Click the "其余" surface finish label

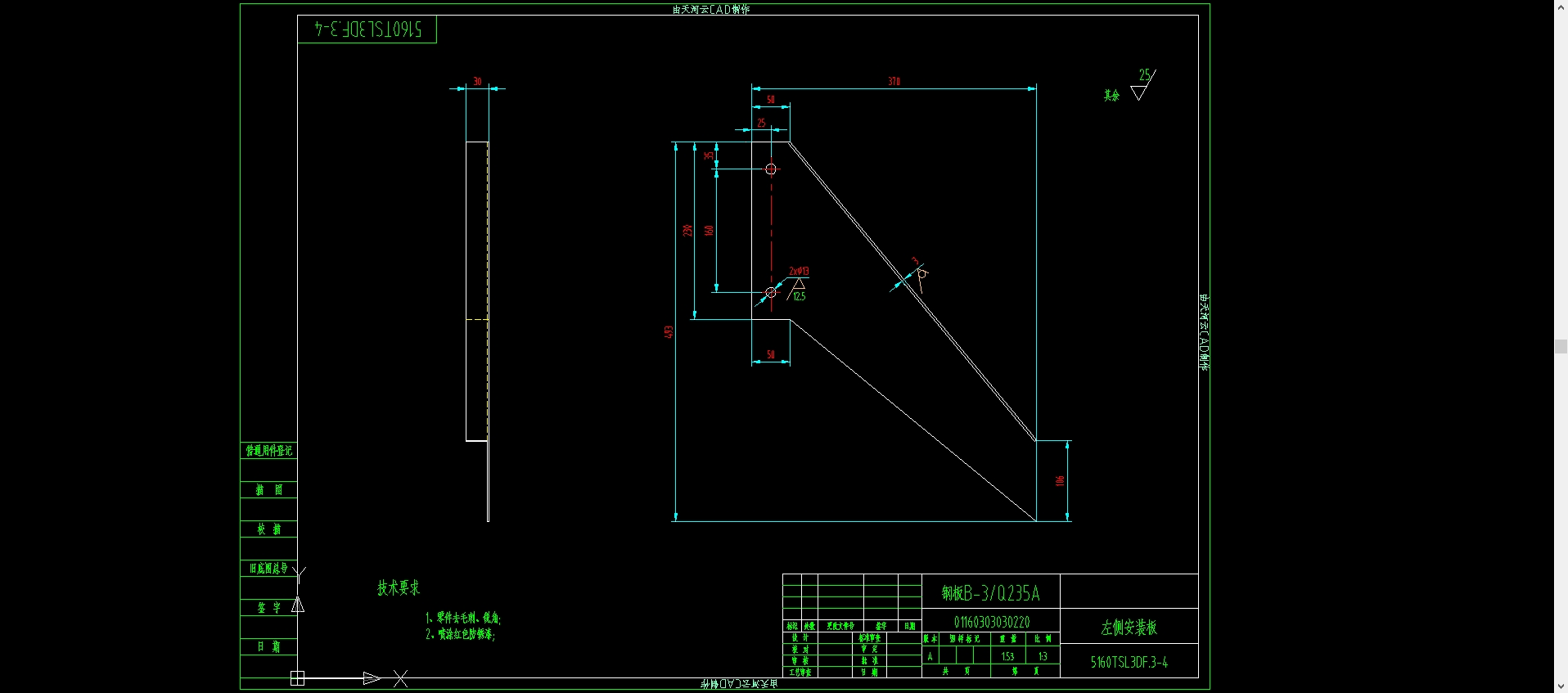(x=1111, y=95)
